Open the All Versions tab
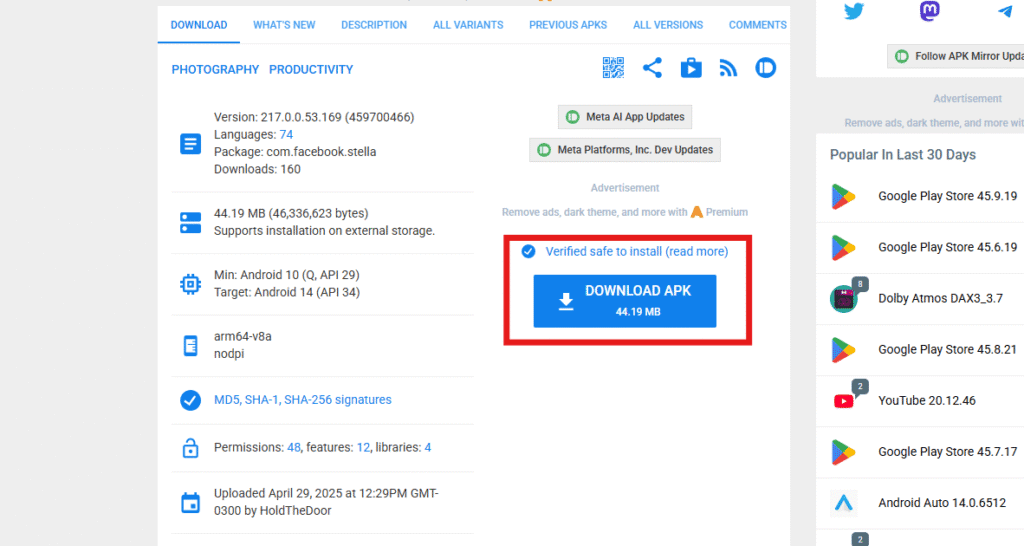1024x546 pixels. coord(667,25)
